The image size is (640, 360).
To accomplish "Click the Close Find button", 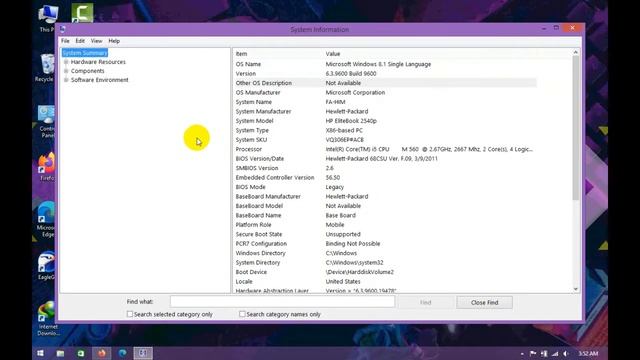I will coord(484,302).
